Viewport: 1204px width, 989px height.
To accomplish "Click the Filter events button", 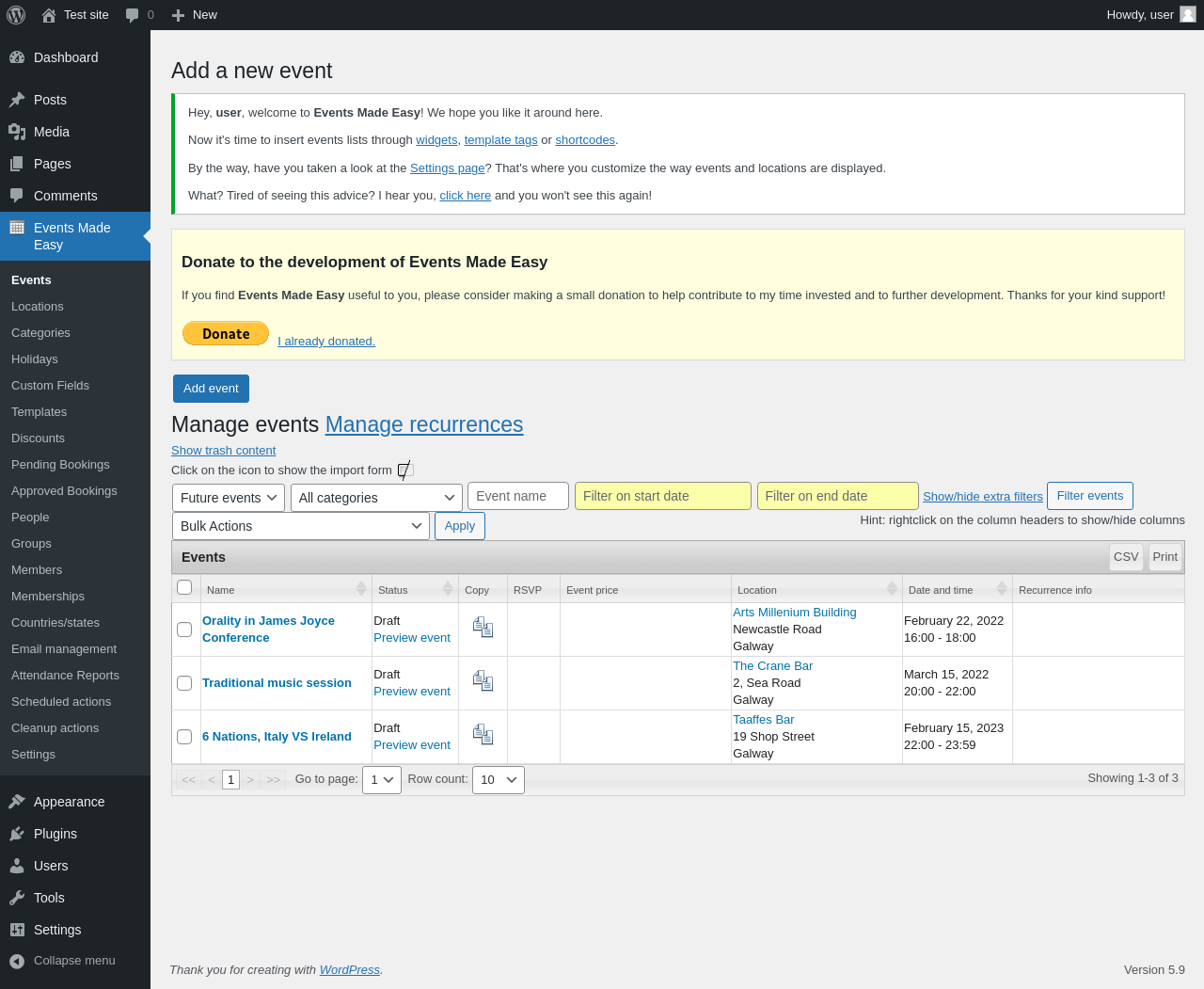I will 1090,496.
